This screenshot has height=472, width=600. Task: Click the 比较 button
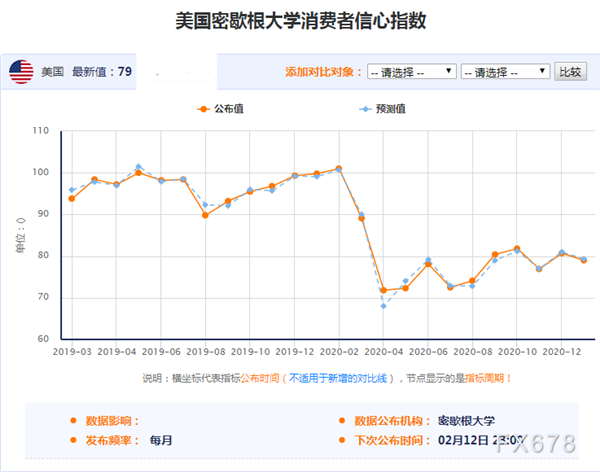tap(571, 72)
